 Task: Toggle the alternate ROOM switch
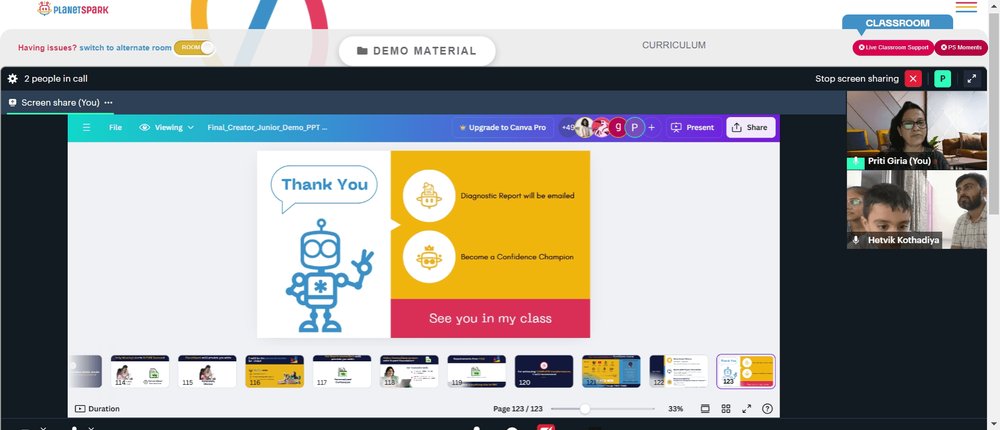pos(194,48)
